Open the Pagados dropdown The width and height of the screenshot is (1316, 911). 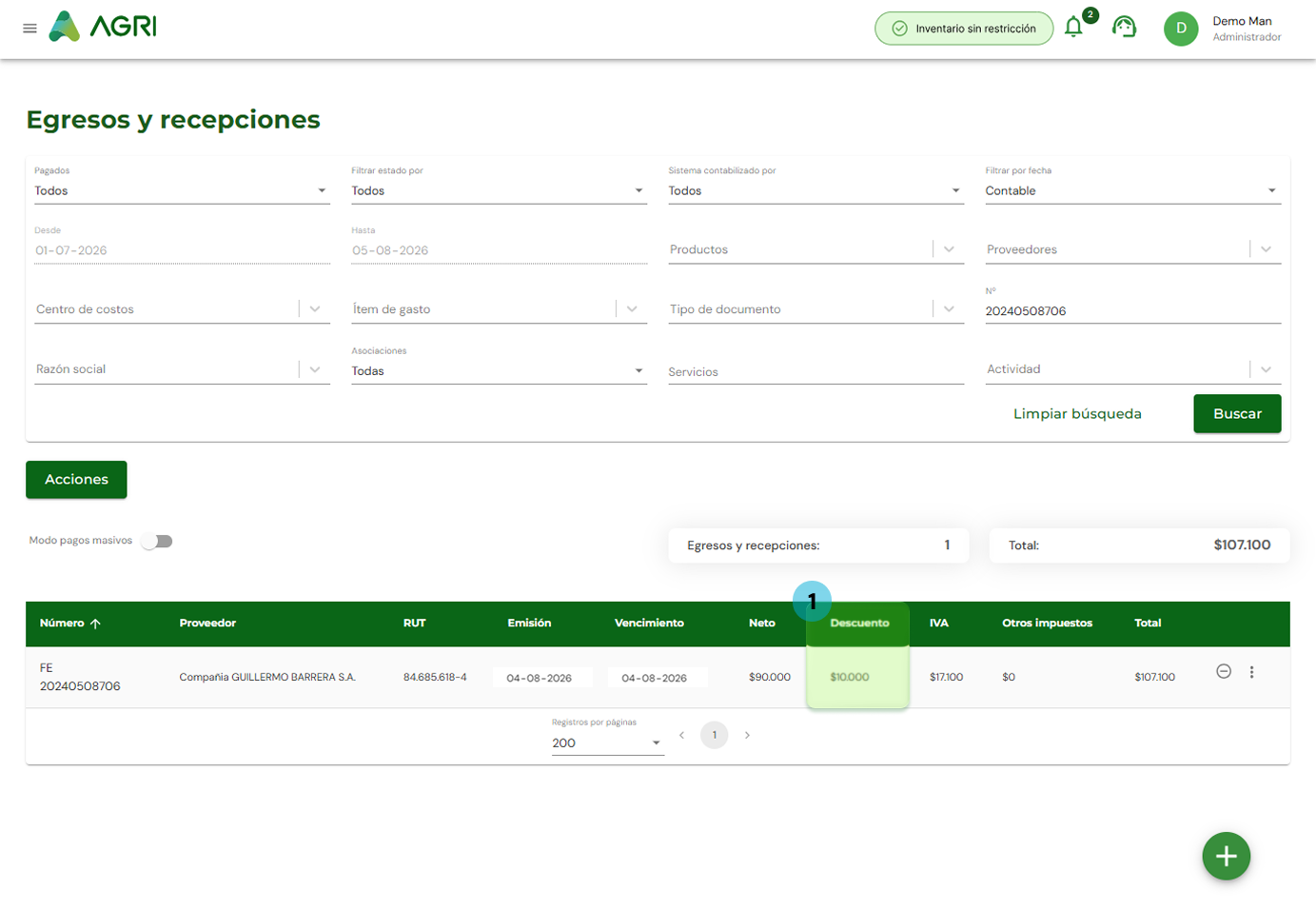click(182, 190)
